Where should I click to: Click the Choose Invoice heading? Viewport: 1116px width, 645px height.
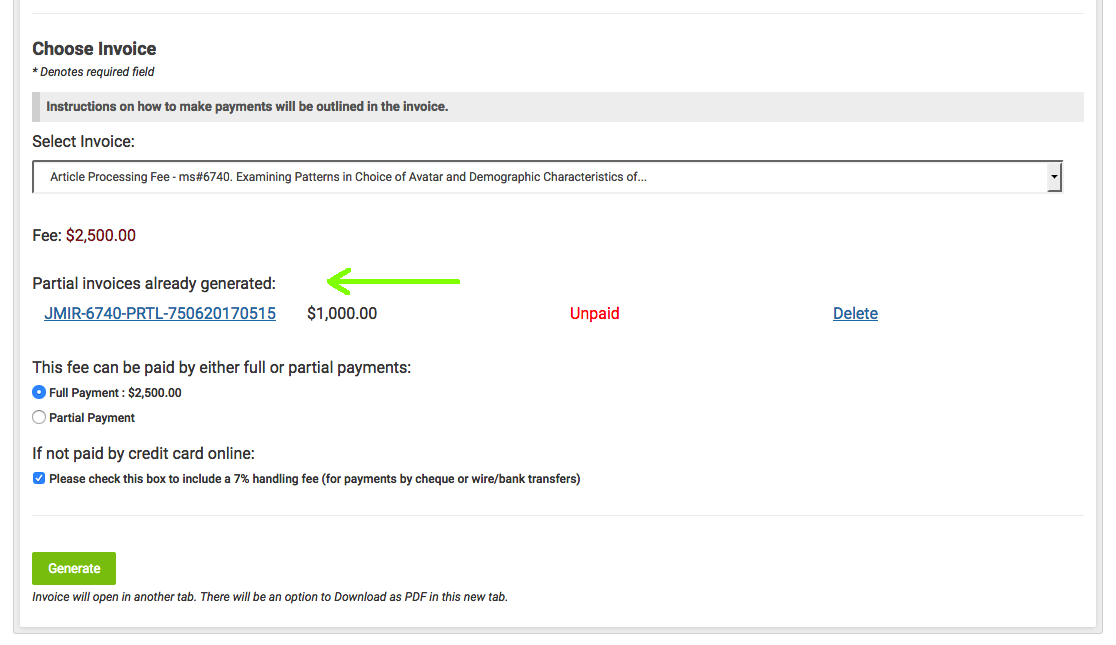point(94,49)
